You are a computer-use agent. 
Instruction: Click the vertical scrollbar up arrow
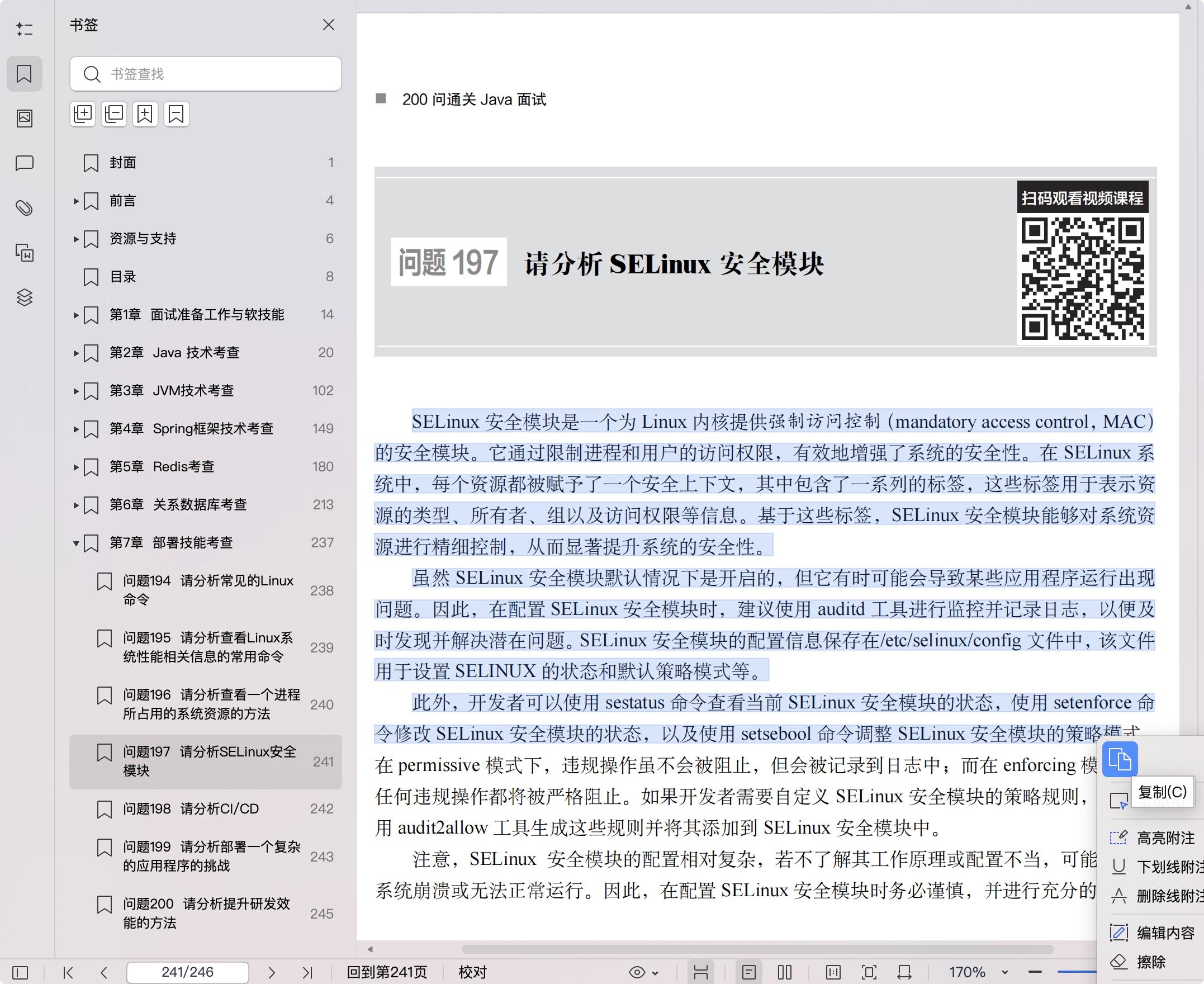(x=1189, y=7)
